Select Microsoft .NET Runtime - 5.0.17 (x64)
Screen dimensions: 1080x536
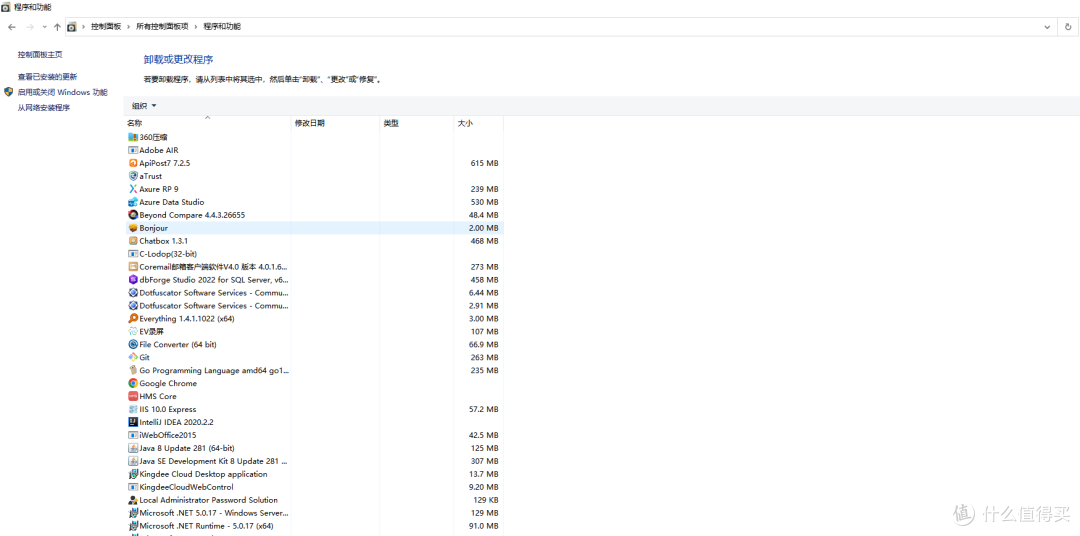[313, 526]
